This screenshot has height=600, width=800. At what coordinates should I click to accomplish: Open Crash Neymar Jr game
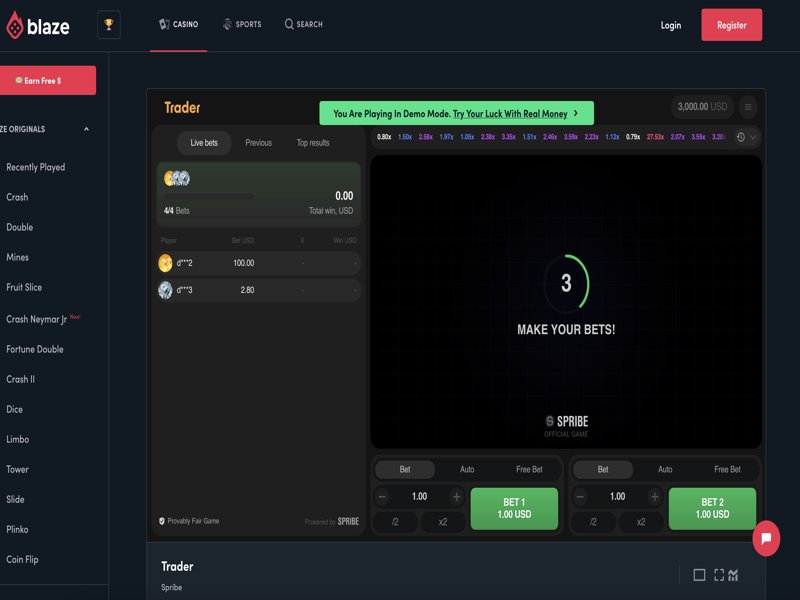[x=37, y=319]
